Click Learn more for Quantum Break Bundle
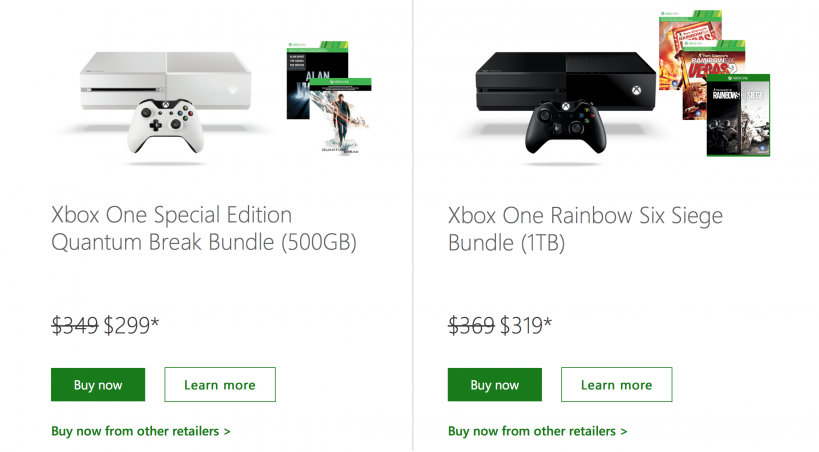 point(220,385)
